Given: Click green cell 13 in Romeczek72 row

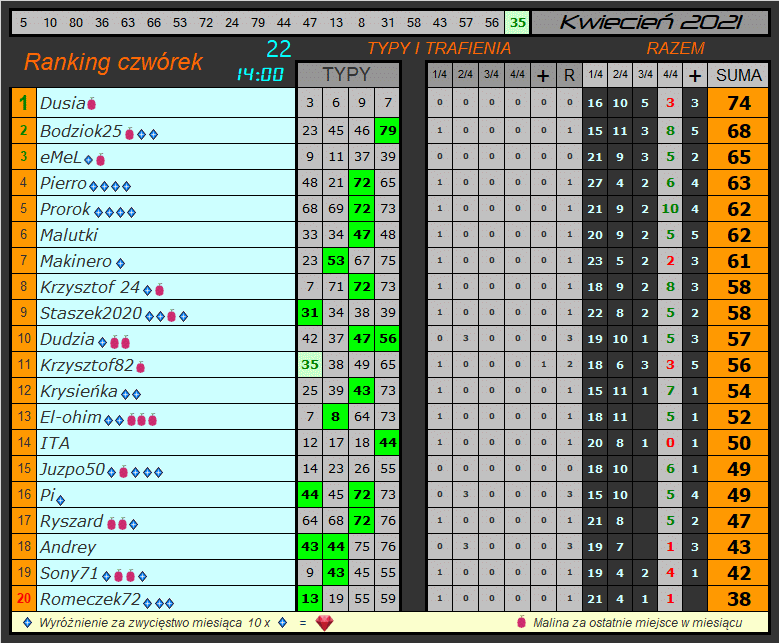Looking at the screenshot, I should pos(310,599).
